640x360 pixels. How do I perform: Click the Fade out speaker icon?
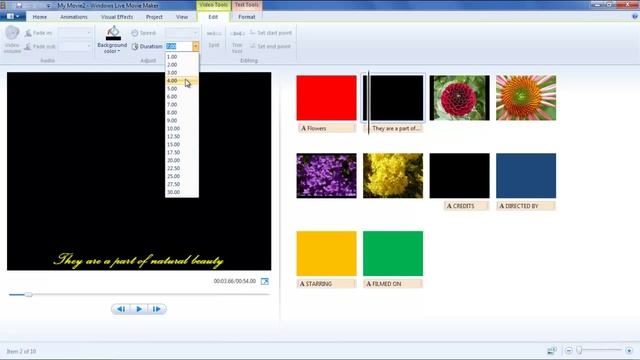(x=28, y=46)
